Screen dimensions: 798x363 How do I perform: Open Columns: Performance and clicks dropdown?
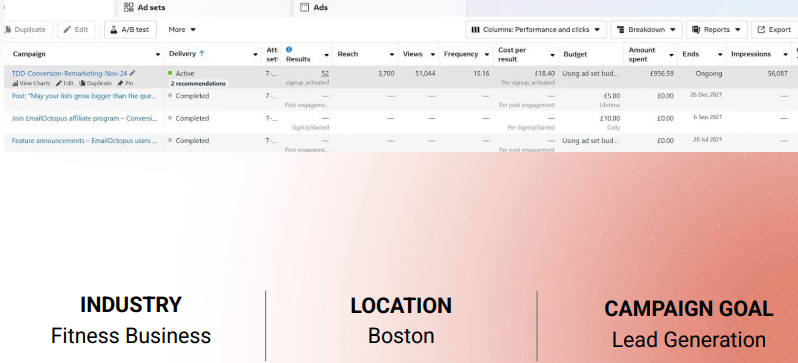[x=536, y=30]
